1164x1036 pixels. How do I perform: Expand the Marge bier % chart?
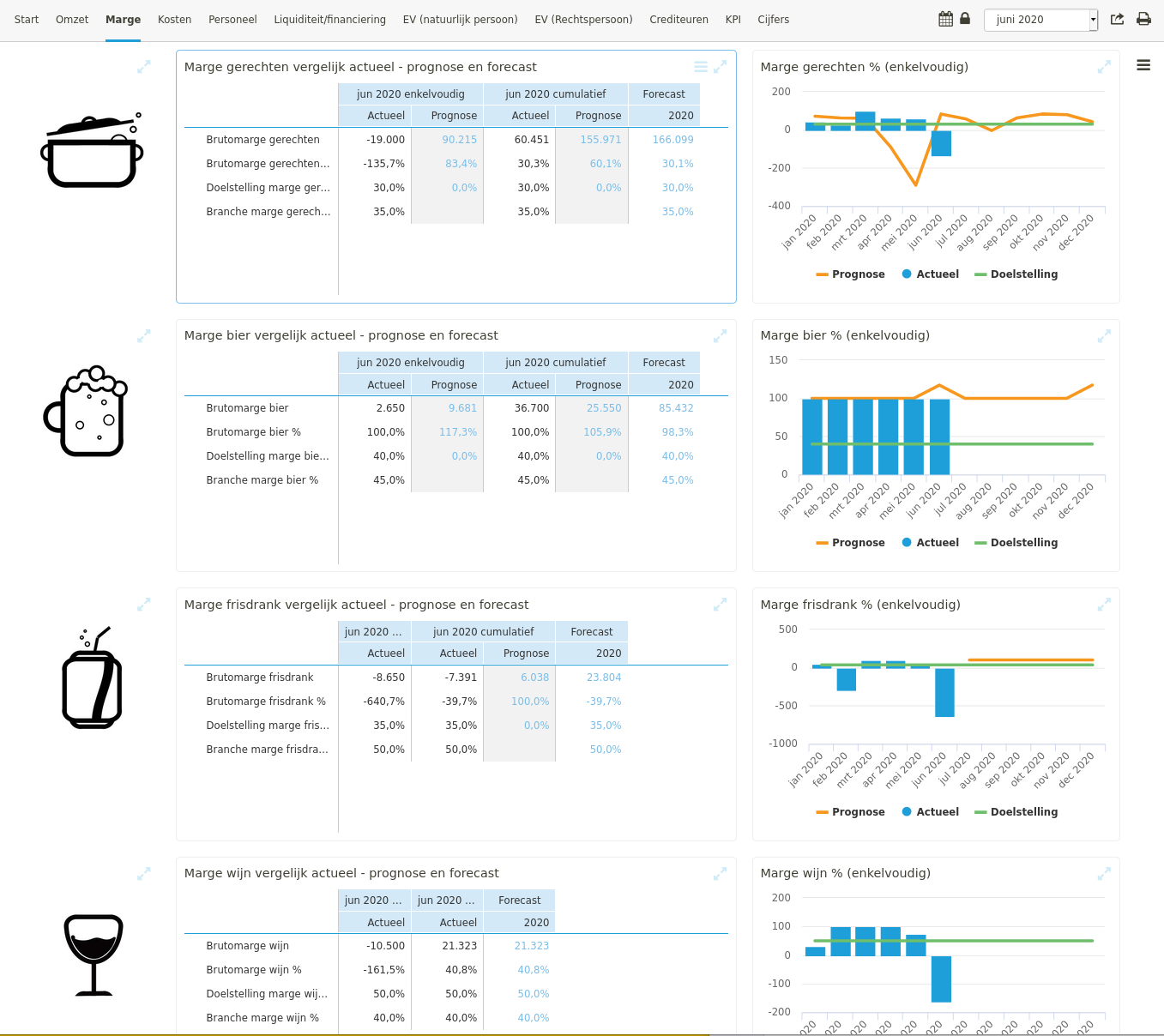pos(1104,336)
